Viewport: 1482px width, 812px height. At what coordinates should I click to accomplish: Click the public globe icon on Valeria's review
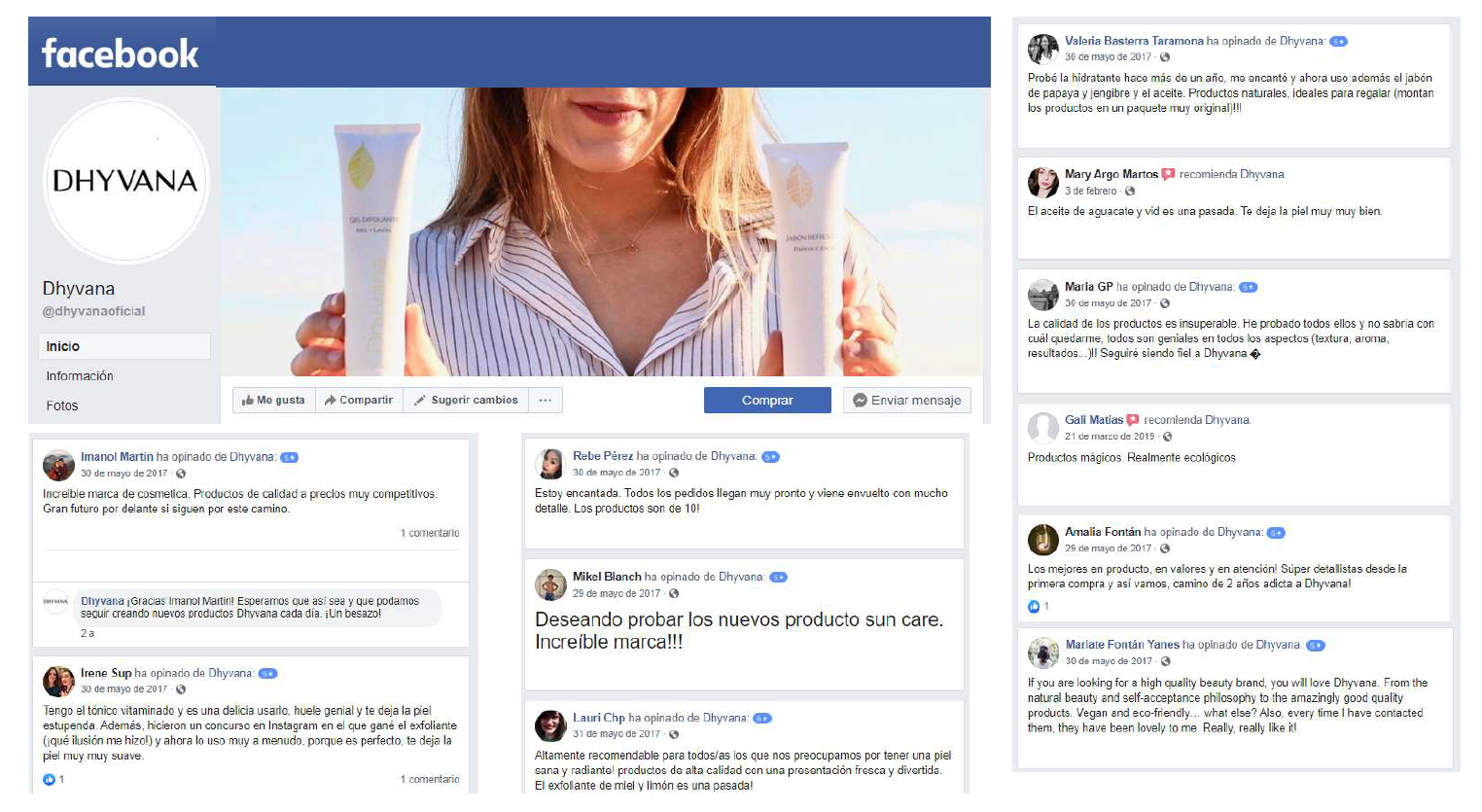[x=1165, y=57]
